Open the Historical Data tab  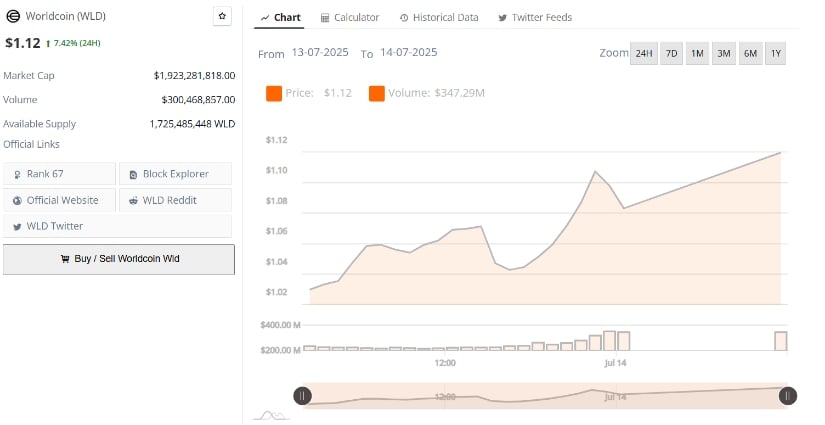(439, 17)
